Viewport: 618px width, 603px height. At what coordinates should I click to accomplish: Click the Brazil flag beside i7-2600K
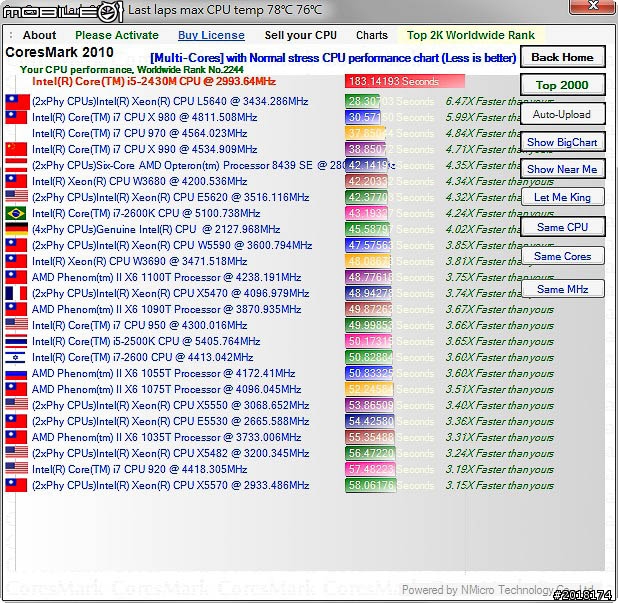[16, 213]
